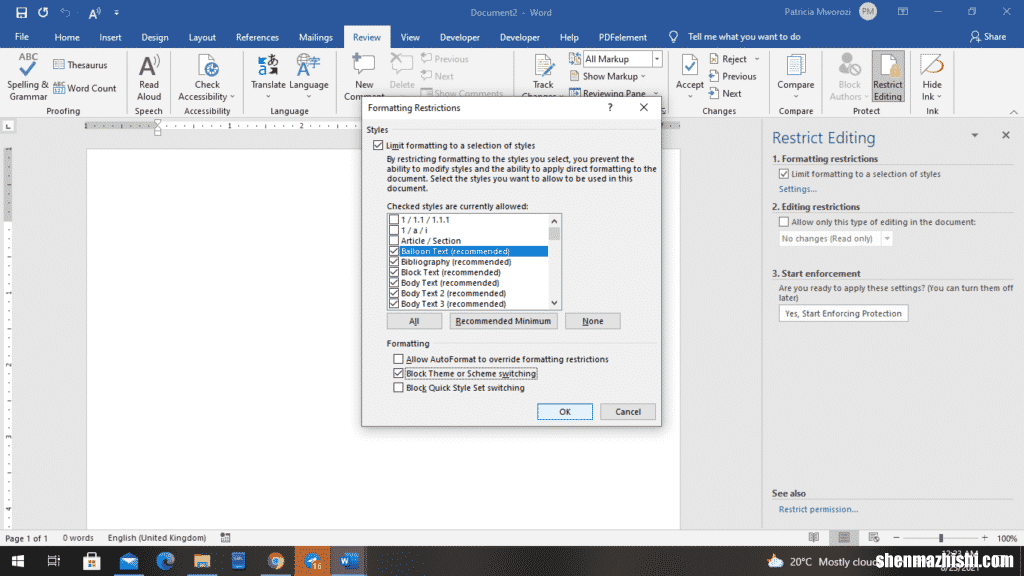The height and width of the screenshot is (576, 1024).
Task: Uncheck Bibliography (recommended) style
Action: pos(394,262)
